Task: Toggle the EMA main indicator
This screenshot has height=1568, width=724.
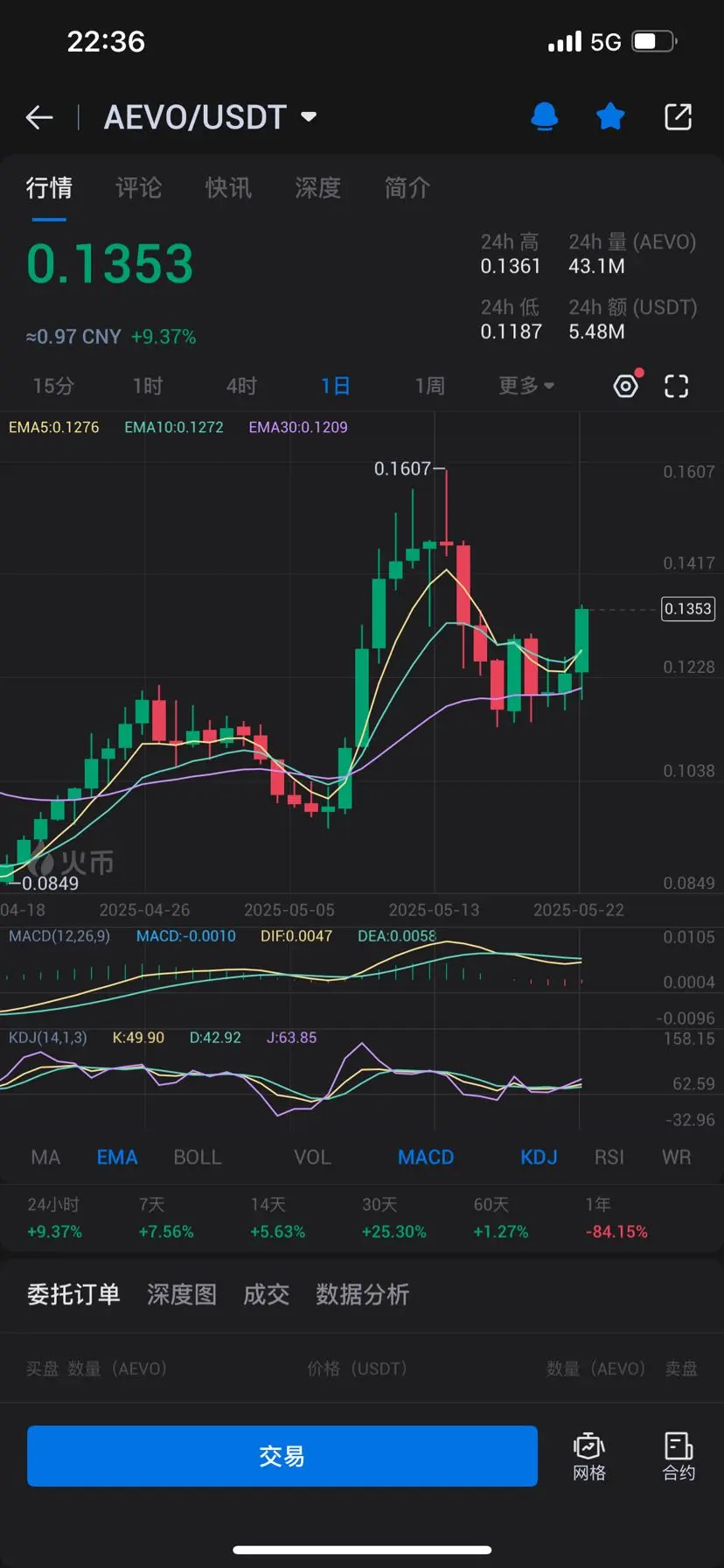Action: coord(117,1158)
